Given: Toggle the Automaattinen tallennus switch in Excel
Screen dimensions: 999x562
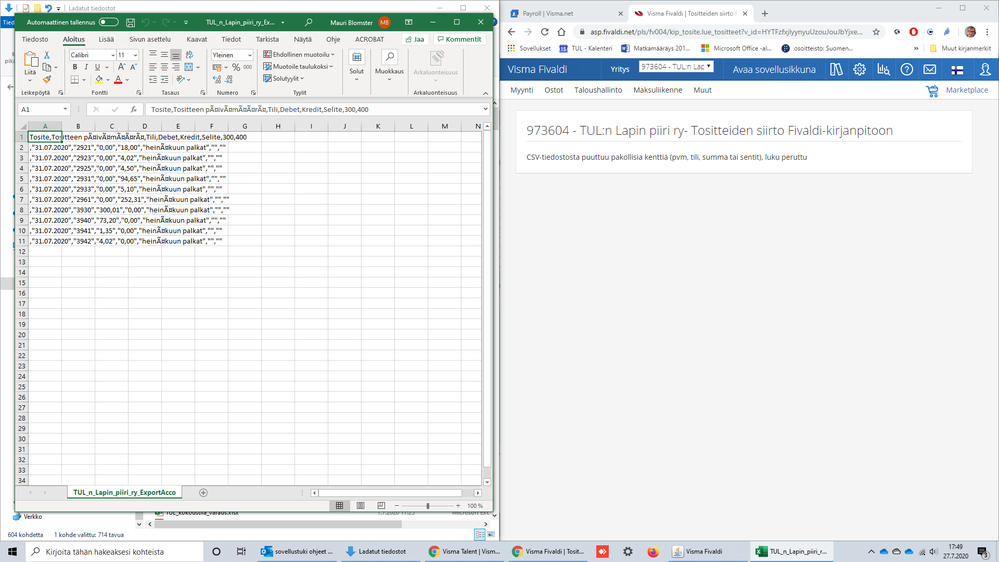Looking at the screenshot, I should (x=108, y=22).
